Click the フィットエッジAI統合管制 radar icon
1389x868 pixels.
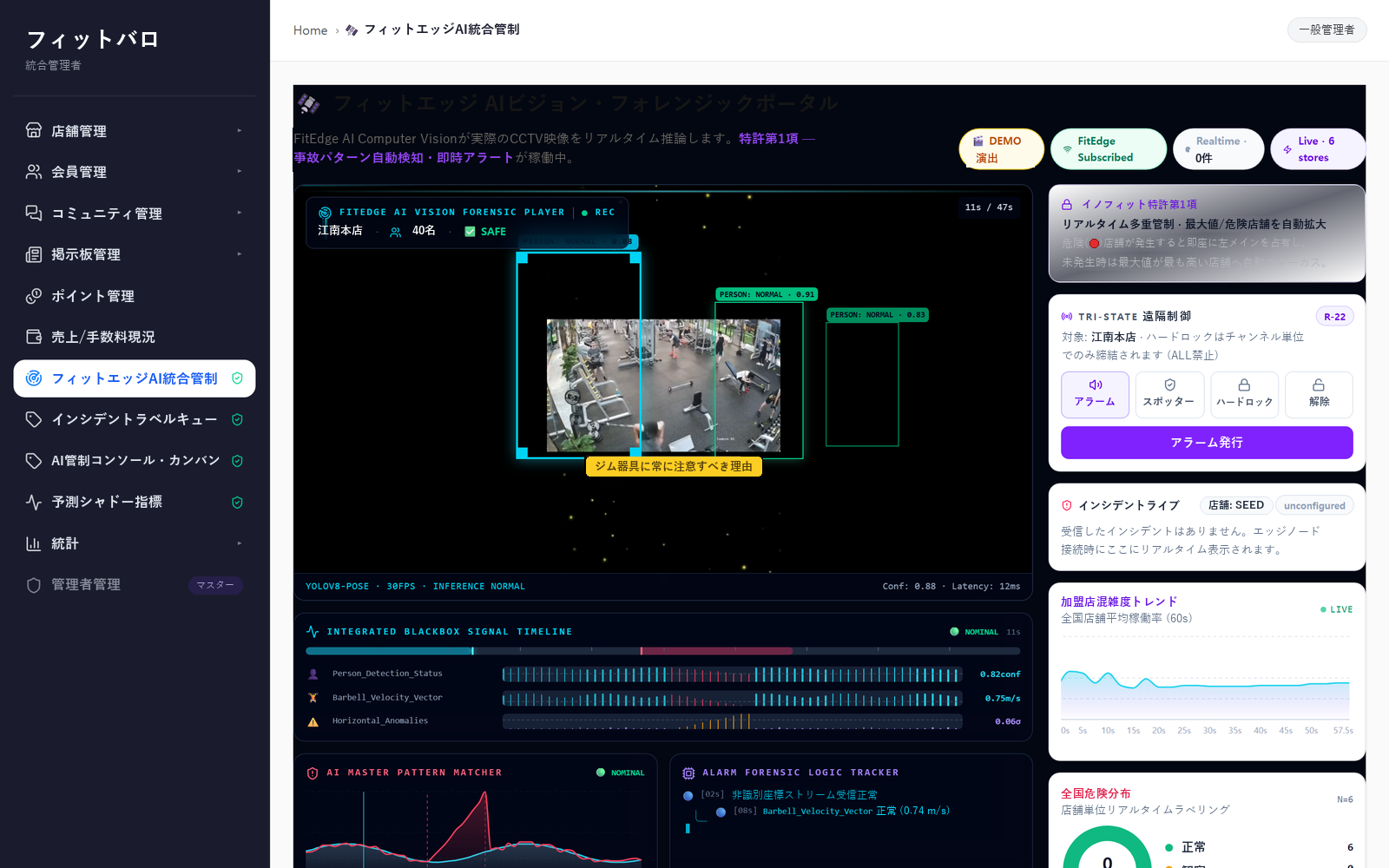click(34, 378)
